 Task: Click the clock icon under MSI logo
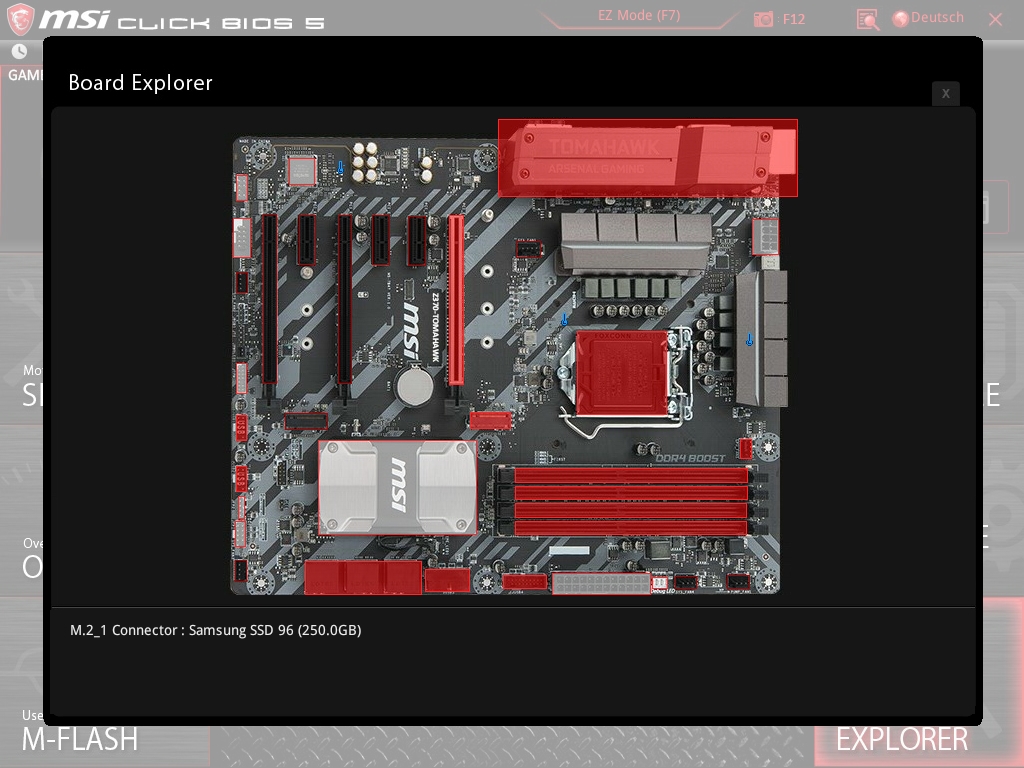pos(20,51)
